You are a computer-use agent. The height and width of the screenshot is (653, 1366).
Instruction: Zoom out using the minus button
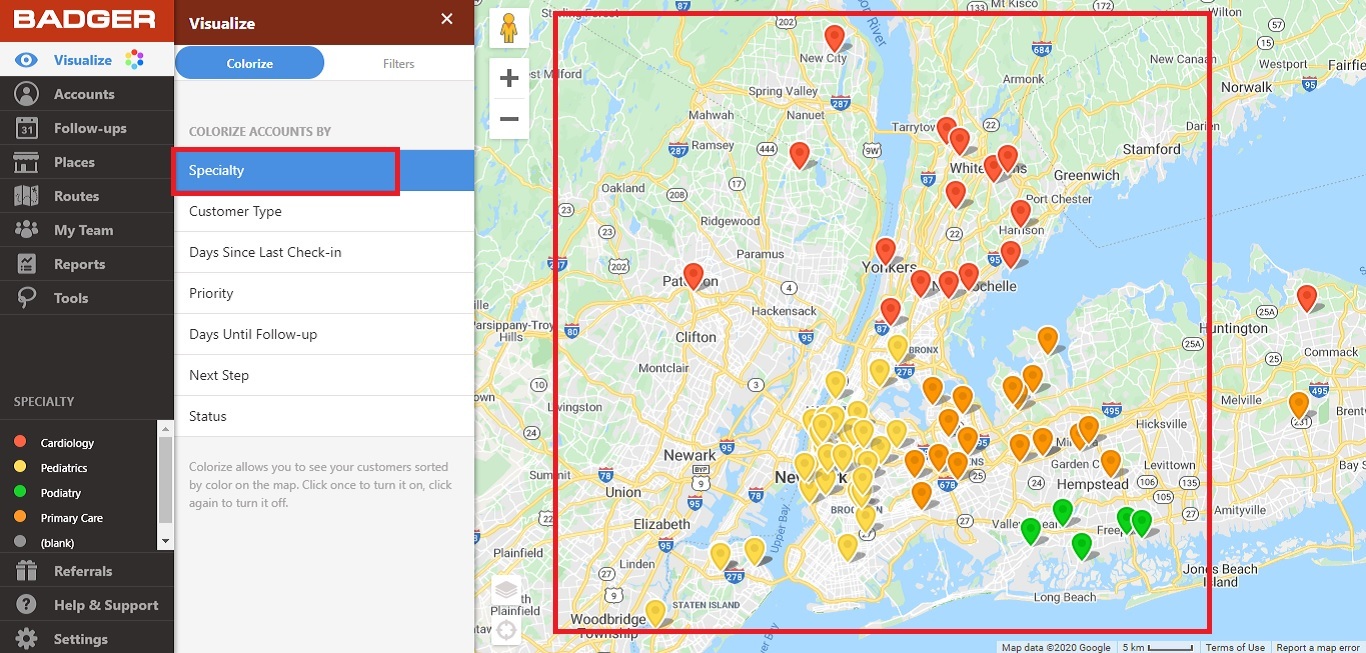pyautogui.click(x=509, y=118)
